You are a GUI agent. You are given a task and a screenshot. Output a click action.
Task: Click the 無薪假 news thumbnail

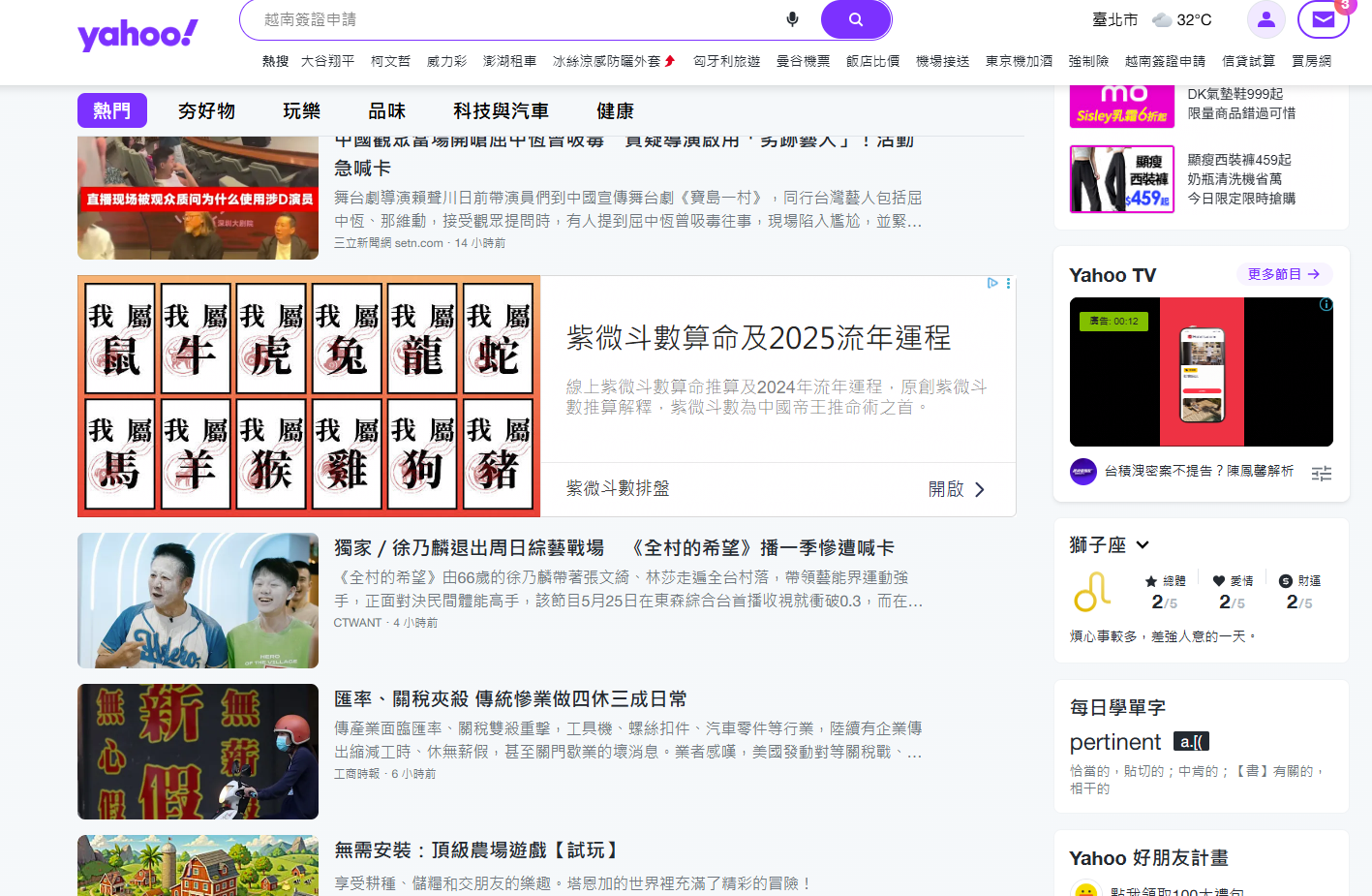(198, 752)
